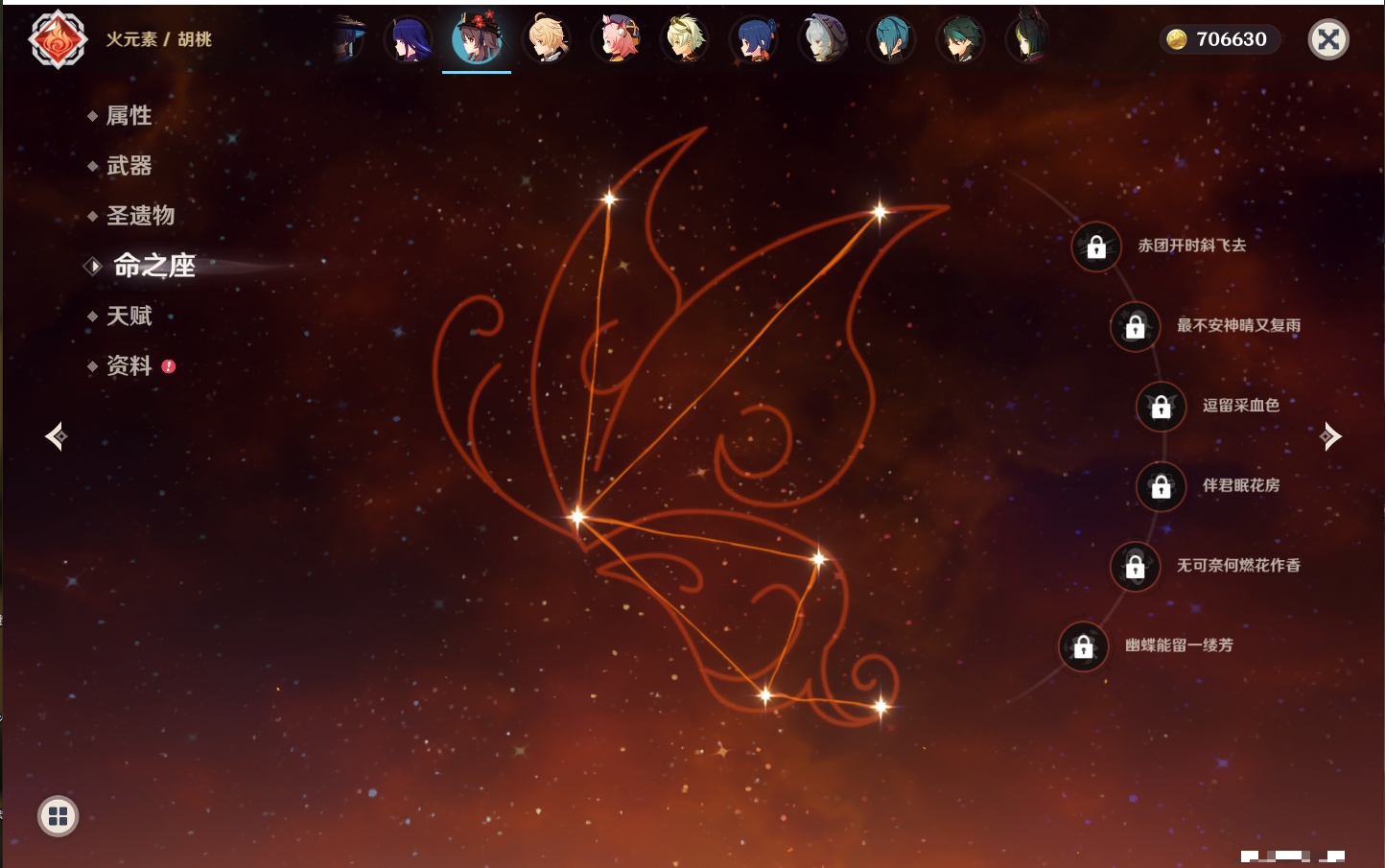The height and width of the screenshot is (868, 1385).
Task: Click the Pyro element emblem icon
Action: [58, 39]
